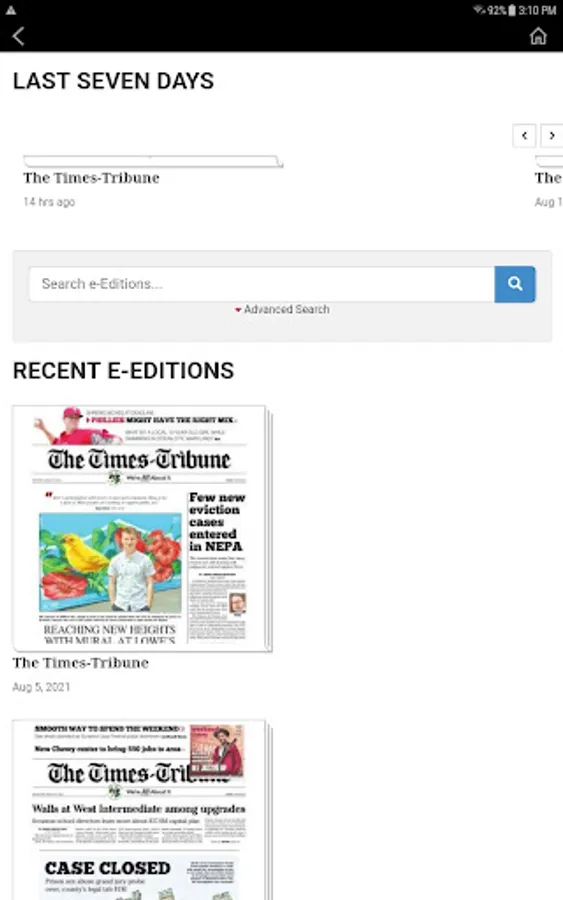Tap the 14 hrs ago timestamp
Screen dimensions: 563x900
pyautogui.click(x=49, y=202)
